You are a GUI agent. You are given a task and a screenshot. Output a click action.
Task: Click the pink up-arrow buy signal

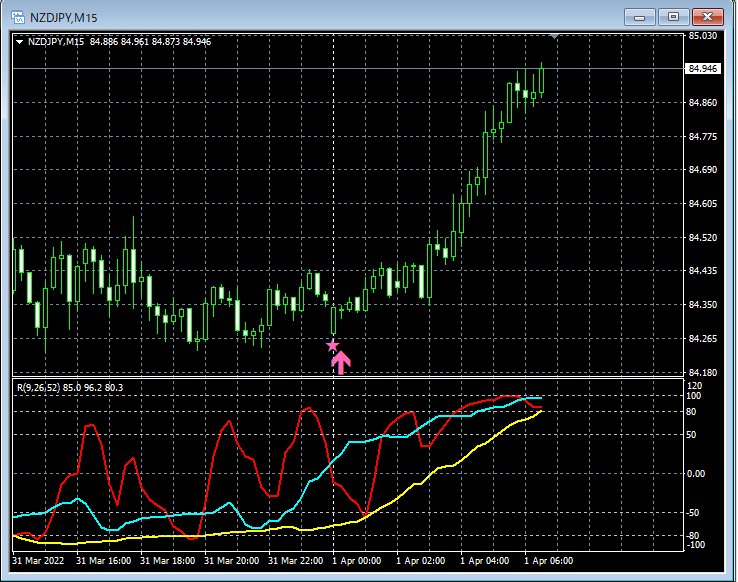(x=341, y=363)
